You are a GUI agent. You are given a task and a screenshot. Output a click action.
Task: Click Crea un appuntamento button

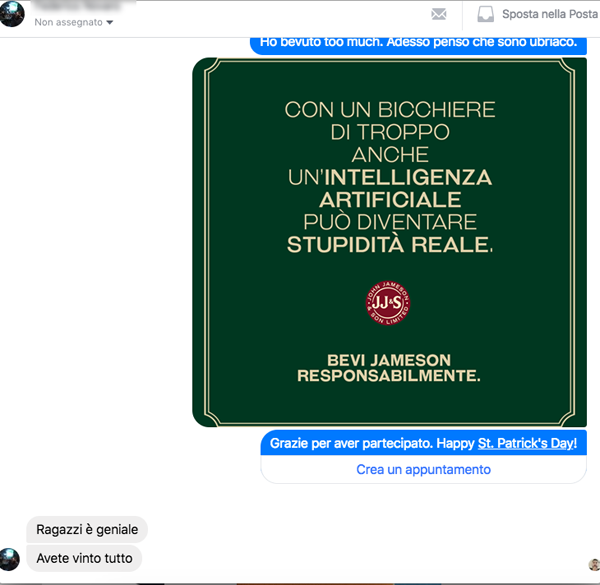[x=423, y=469]
